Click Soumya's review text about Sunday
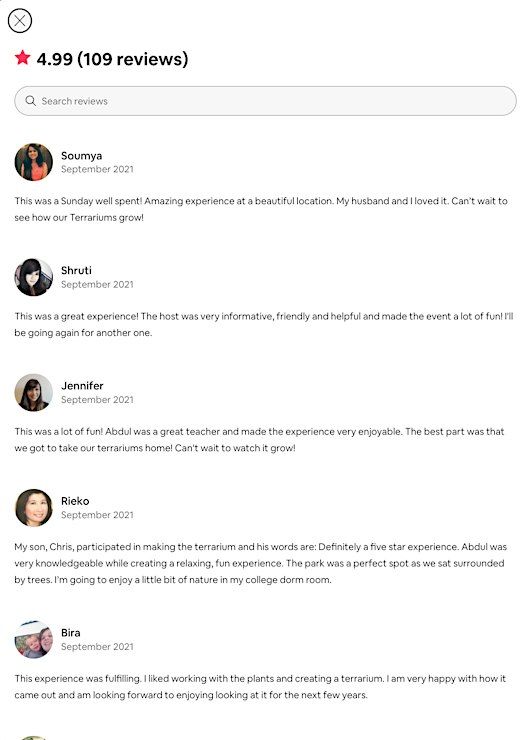The image size is (529, 740). tap(261, 209)
